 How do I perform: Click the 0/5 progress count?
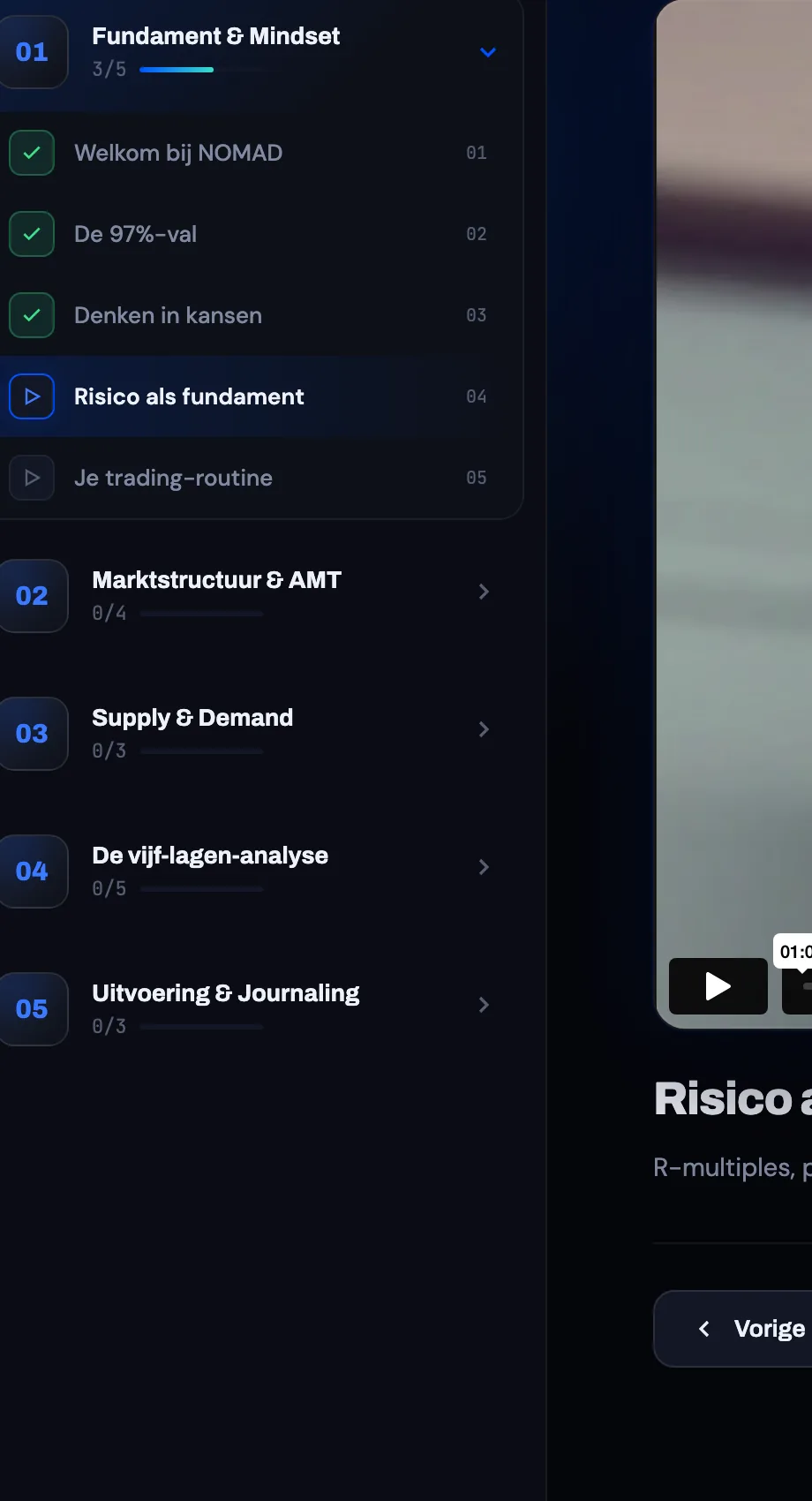[109, 888]
